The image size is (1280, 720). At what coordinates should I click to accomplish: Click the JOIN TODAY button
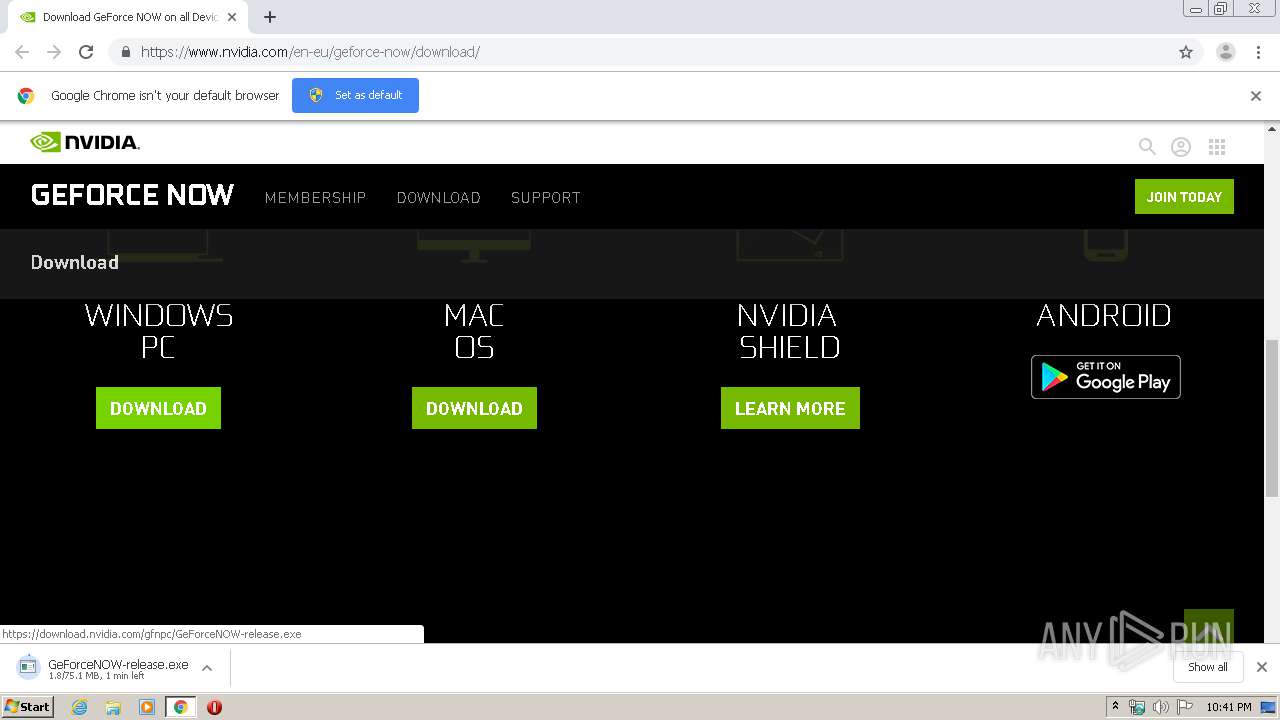pyautogui.click(x=1184, y=197)
